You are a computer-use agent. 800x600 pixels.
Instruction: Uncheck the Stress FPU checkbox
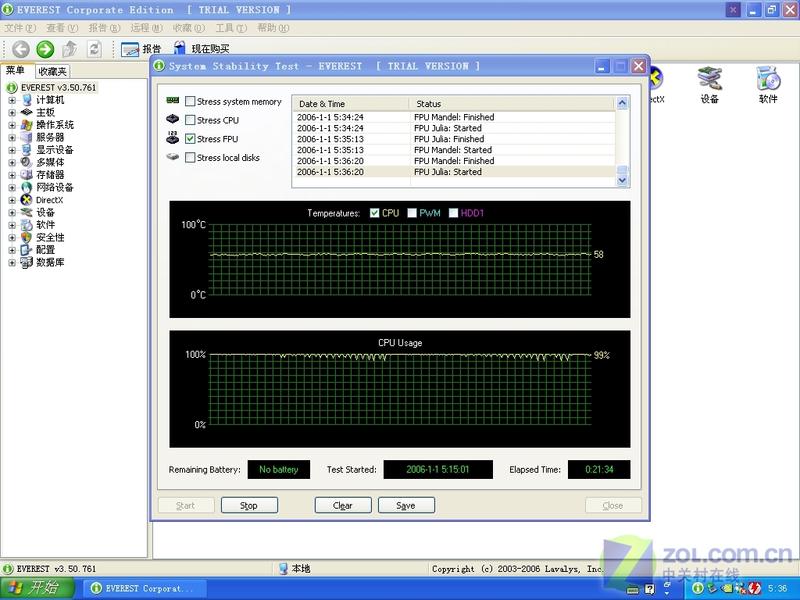coord(190,139)
